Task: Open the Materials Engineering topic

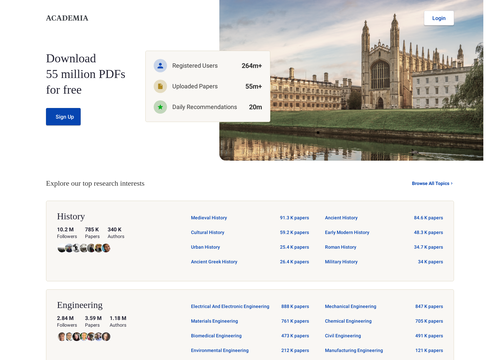Action: click(214, 321)
